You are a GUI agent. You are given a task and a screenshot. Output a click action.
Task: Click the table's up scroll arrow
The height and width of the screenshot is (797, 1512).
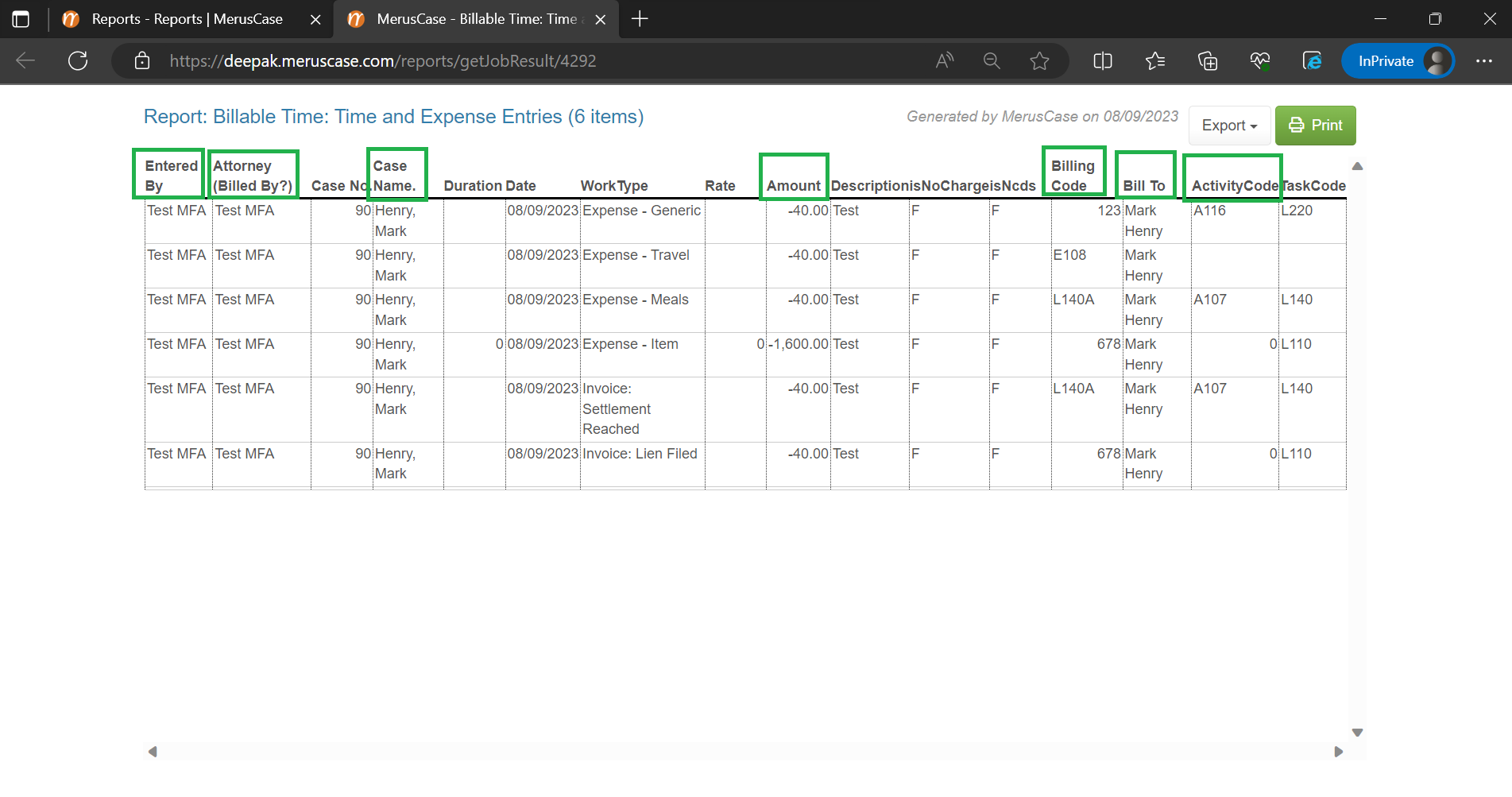(1357, 166)
